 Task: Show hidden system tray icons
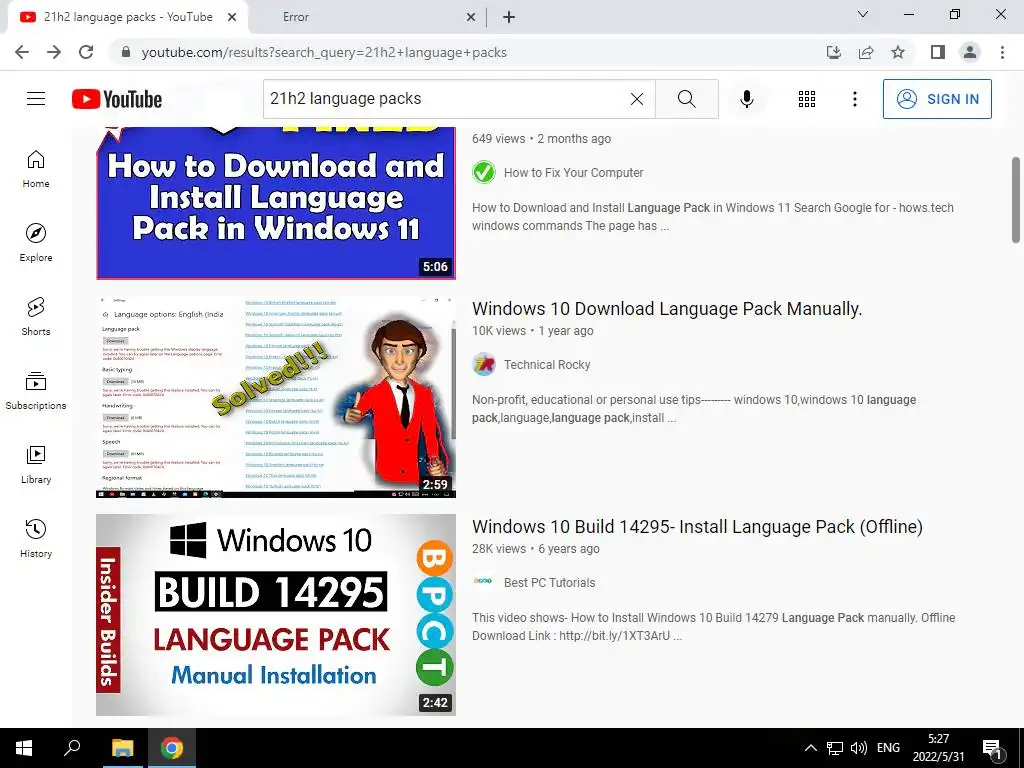810,748
